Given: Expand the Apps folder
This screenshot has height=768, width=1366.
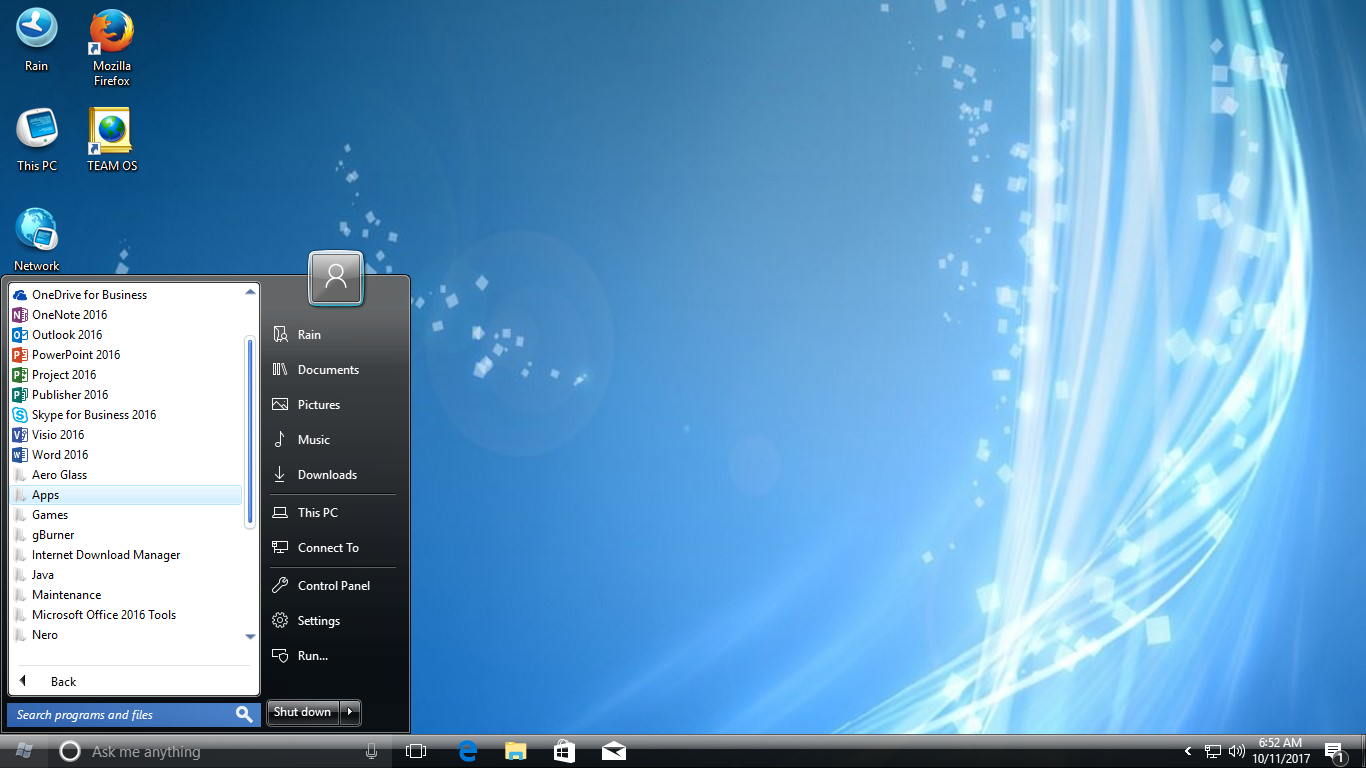Looking at the screenshot, I should coord(126,495).
